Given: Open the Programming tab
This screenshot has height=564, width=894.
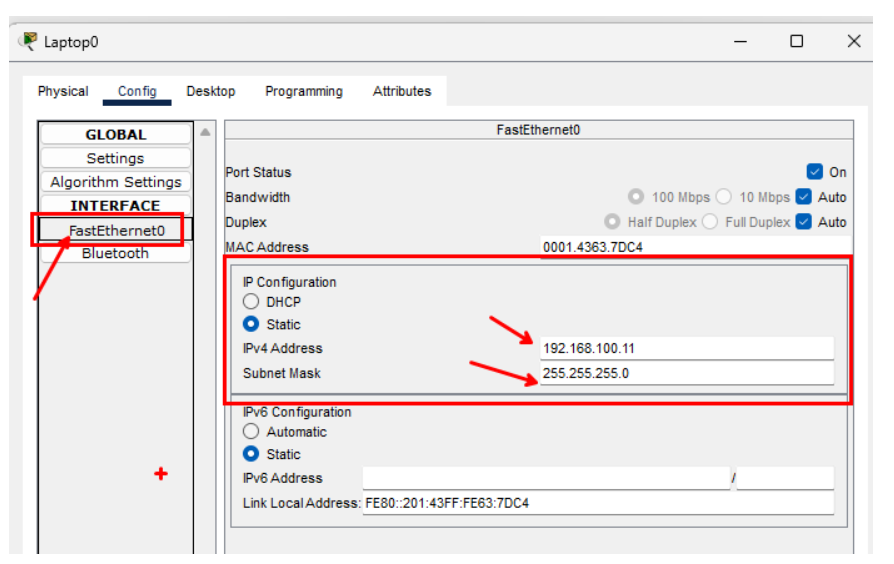Looking at the screenshot, I should [303, 91].
